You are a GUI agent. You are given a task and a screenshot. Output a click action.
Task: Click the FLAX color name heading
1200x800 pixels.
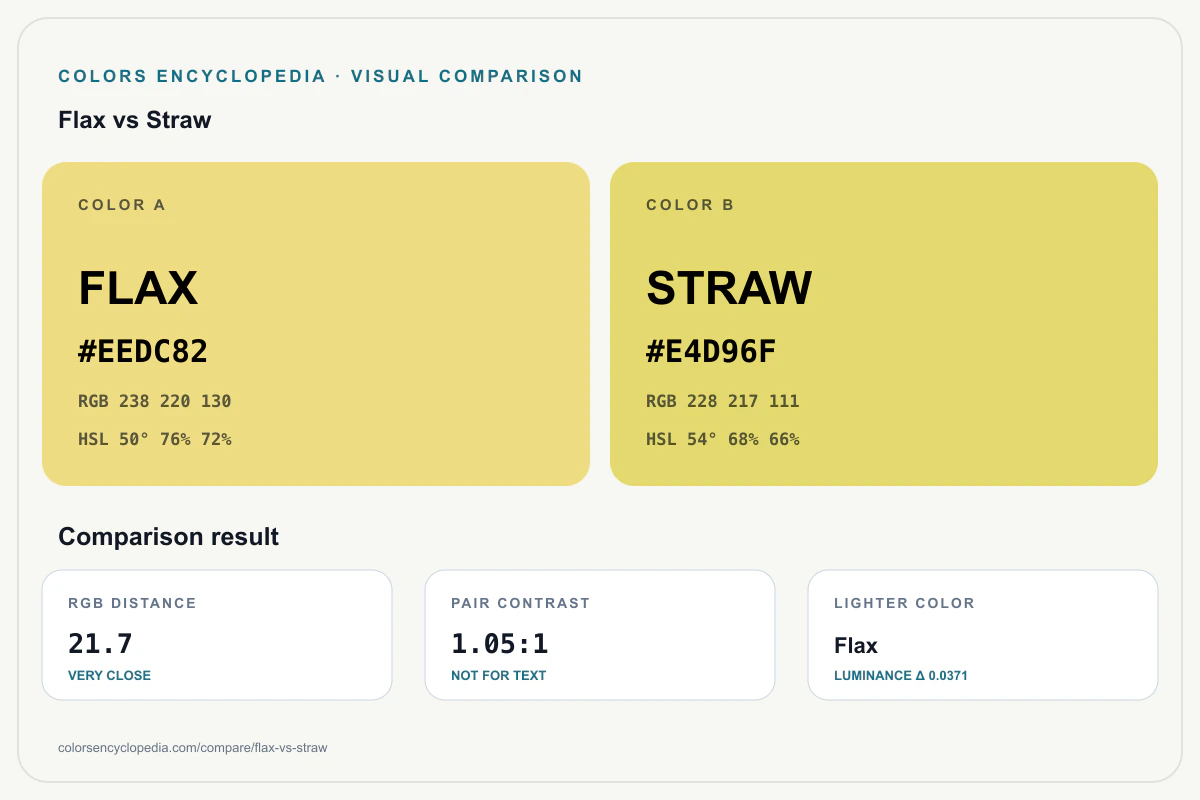tap(138, 288)
